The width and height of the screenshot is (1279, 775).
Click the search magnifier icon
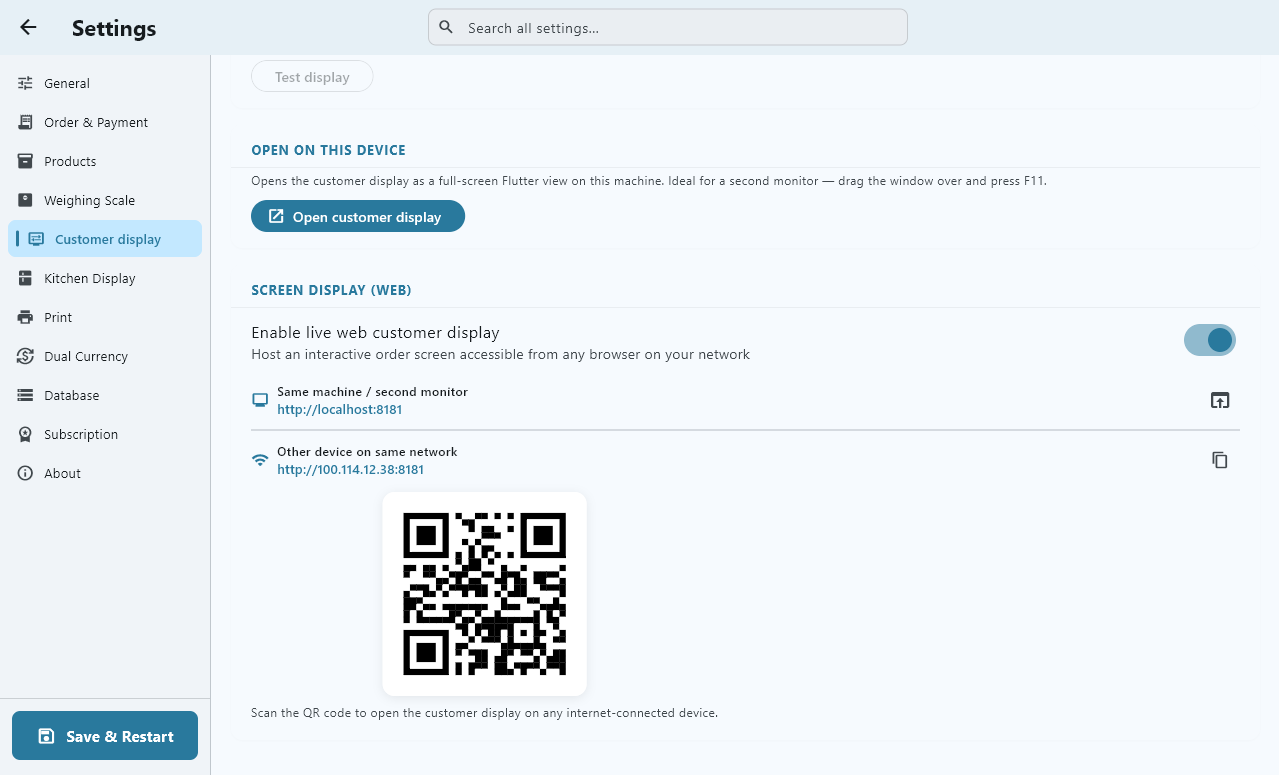point(446,28)
